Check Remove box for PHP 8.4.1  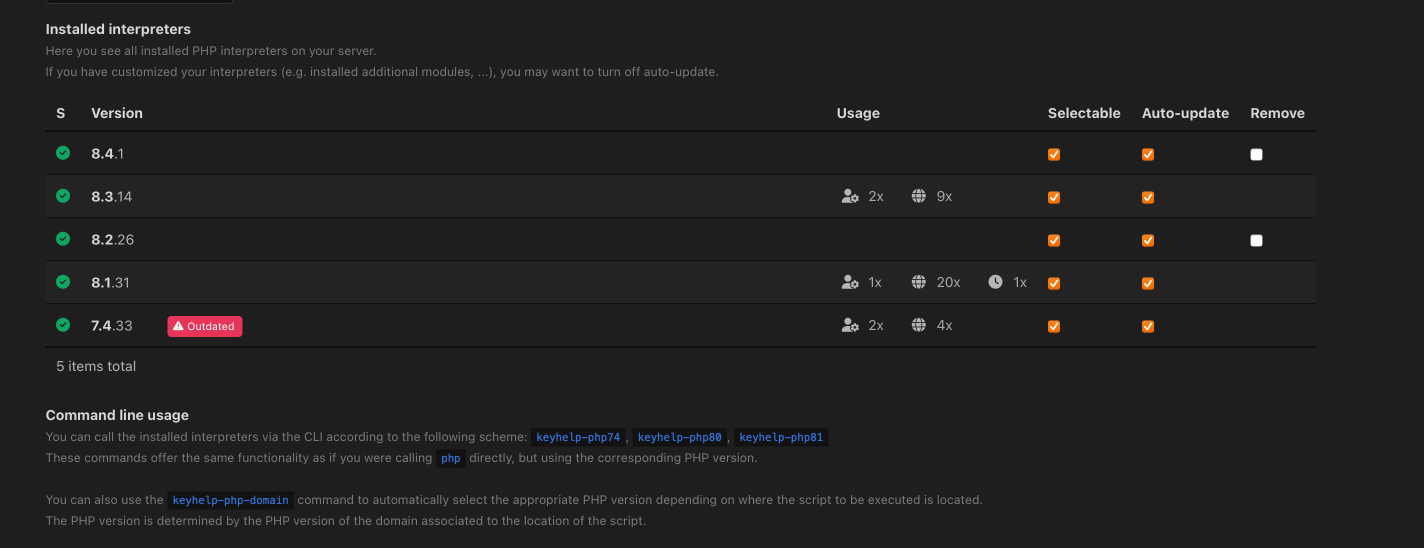(x=1256, y=155)
